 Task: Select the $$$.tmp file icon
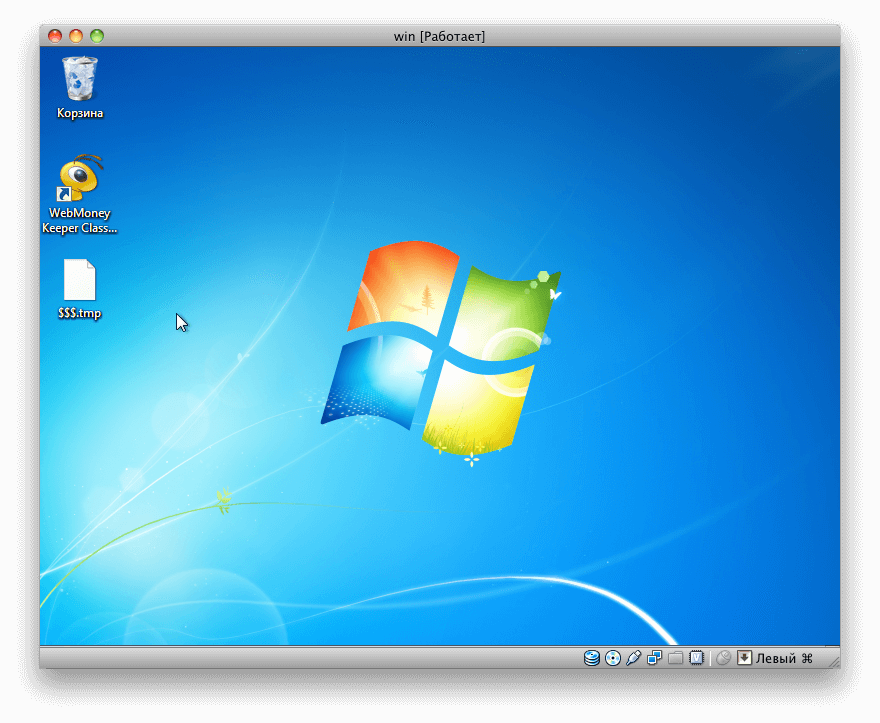[x=79, y=280]
